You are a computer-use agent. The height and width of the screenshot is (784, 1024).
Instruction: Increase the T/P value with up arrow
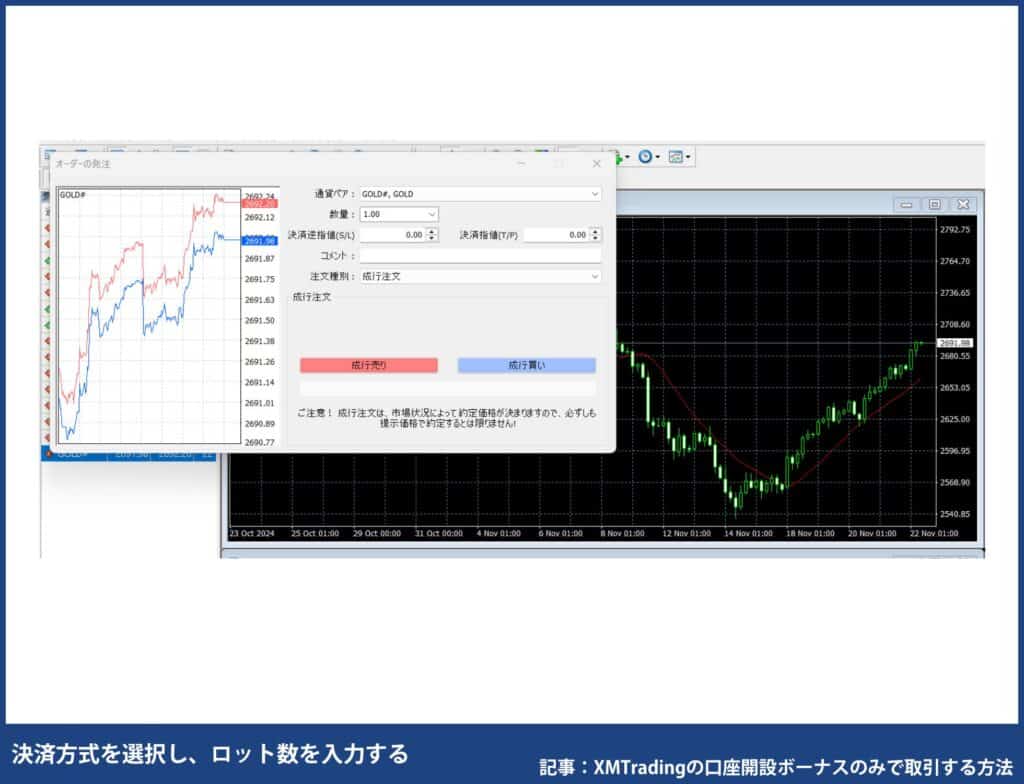pos(595,231)
